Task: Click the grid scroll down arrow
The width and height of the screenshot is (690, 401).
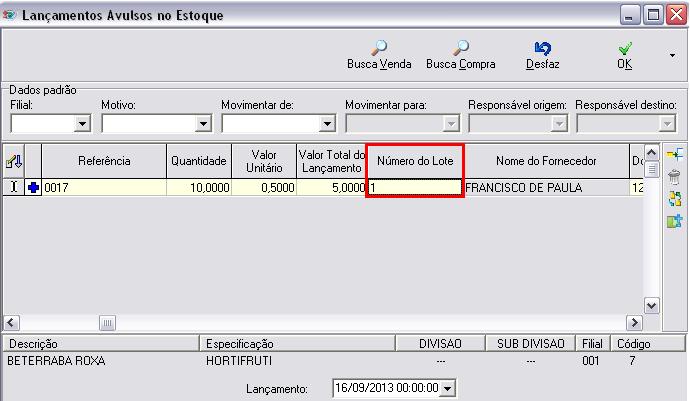Action: (x=652, y=305)
